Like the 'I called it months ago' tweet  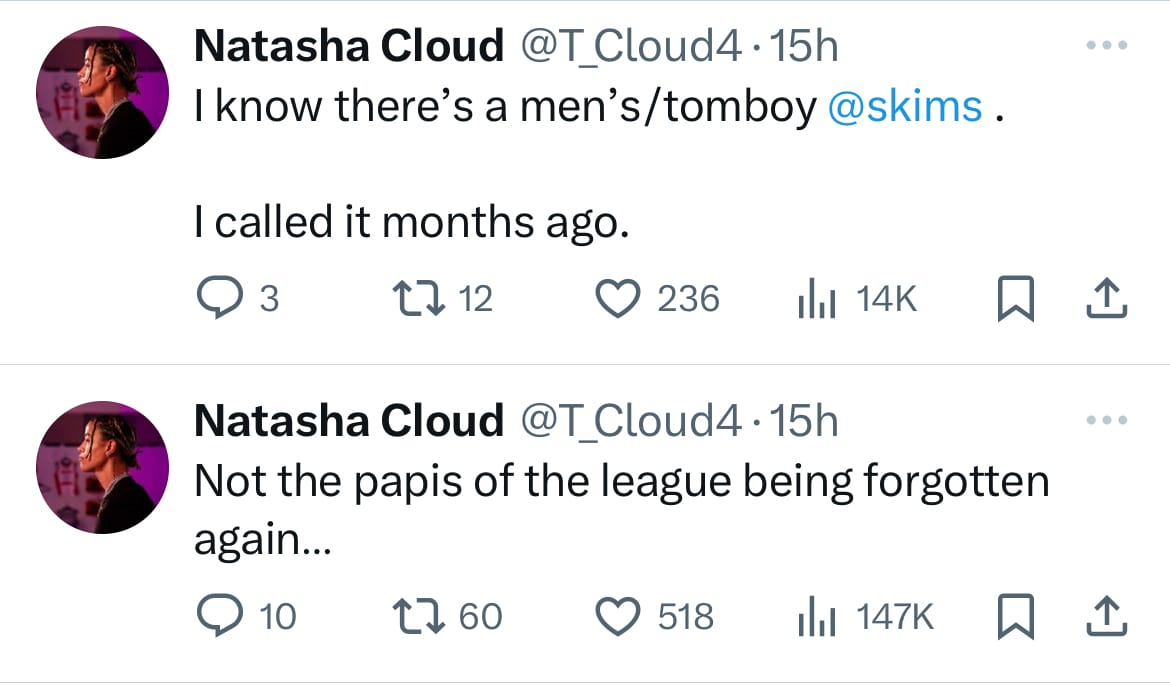[617, 298]
